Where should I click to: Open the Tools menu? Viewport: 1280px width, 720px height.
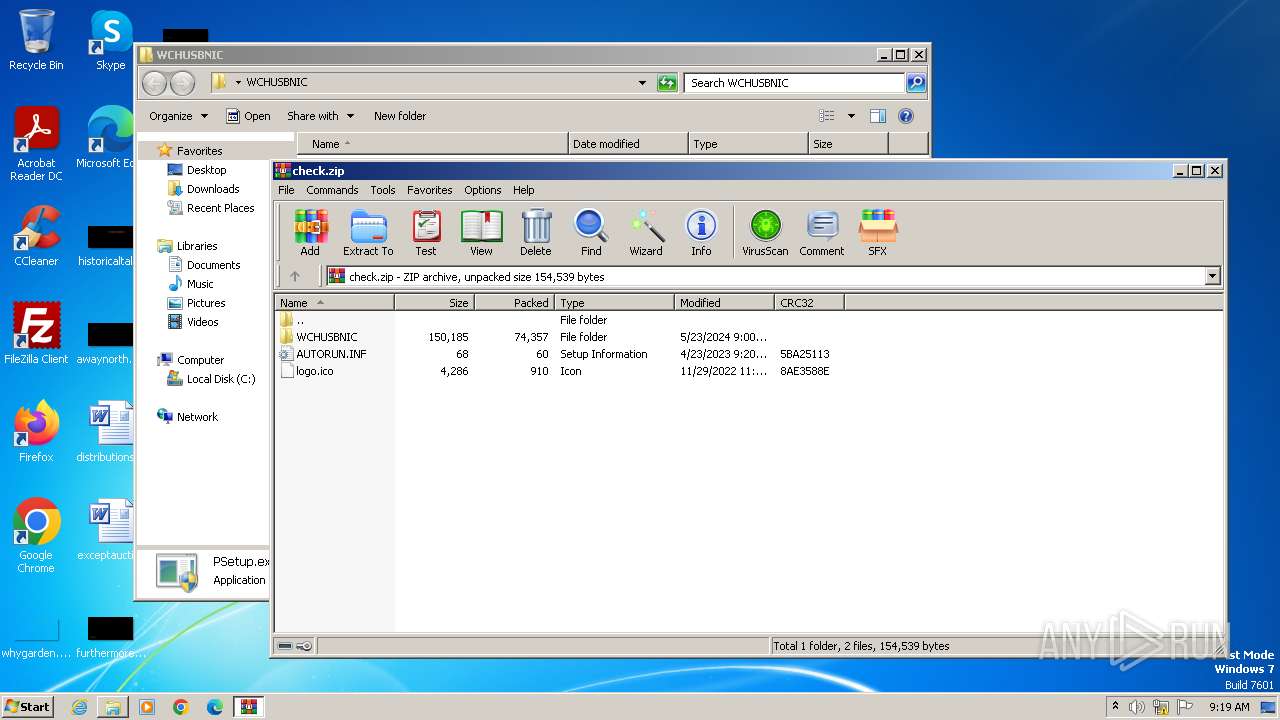(x=383, y=190)
